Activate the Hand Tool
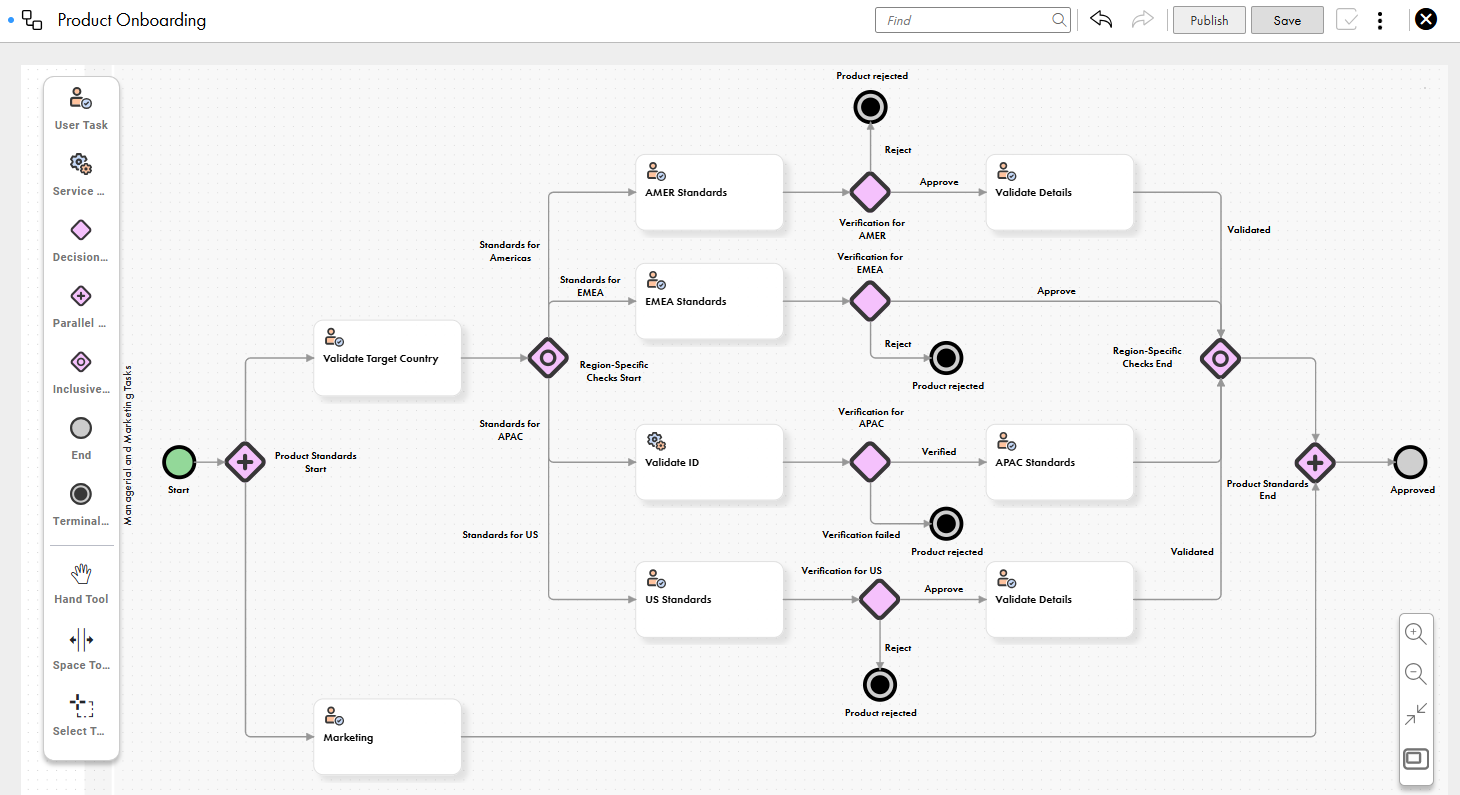Viewport: 1460px width, 795px height. (81, 573)
